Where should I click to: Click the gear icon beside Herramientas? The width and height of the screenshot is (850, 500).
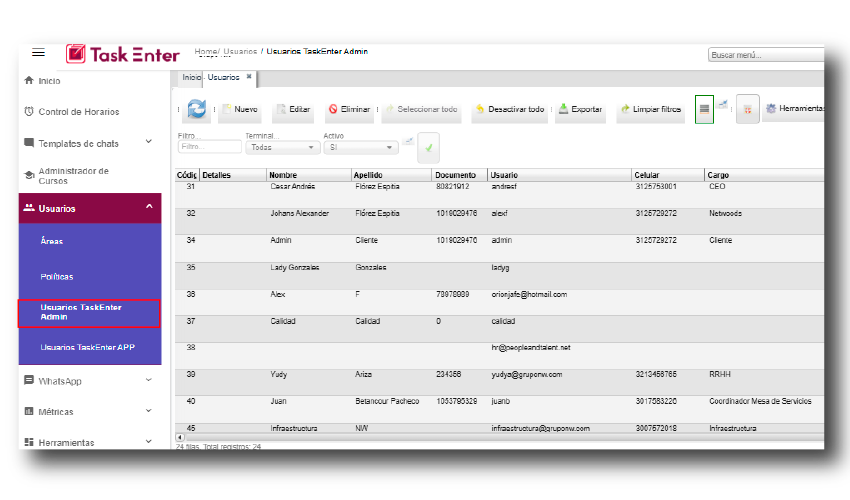click(x=770, y=109)
